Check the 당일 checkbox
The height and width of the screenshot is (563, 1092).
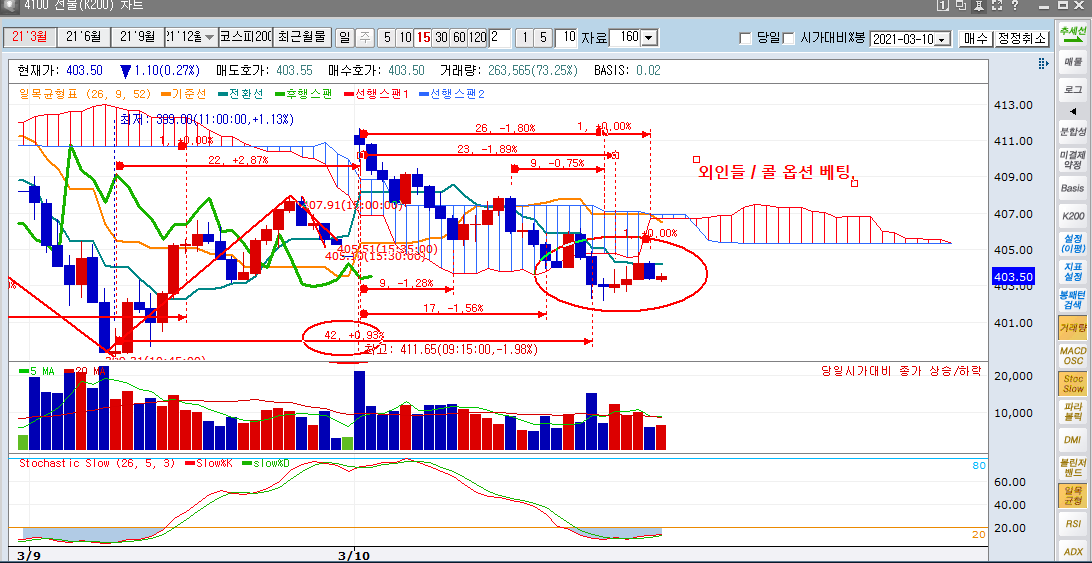pyautogui.click(x=745, y=38)
